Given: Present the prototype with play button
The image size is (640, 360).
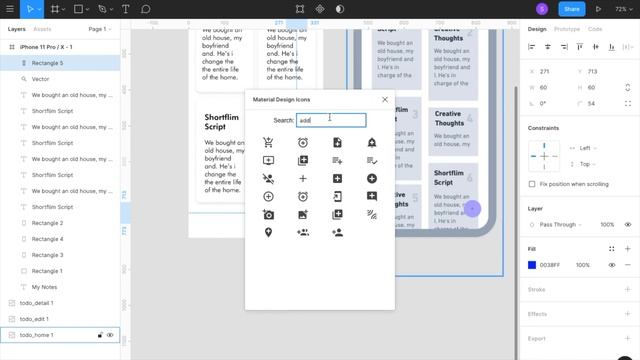Looking at the screenshot, I should pos(598,9).
